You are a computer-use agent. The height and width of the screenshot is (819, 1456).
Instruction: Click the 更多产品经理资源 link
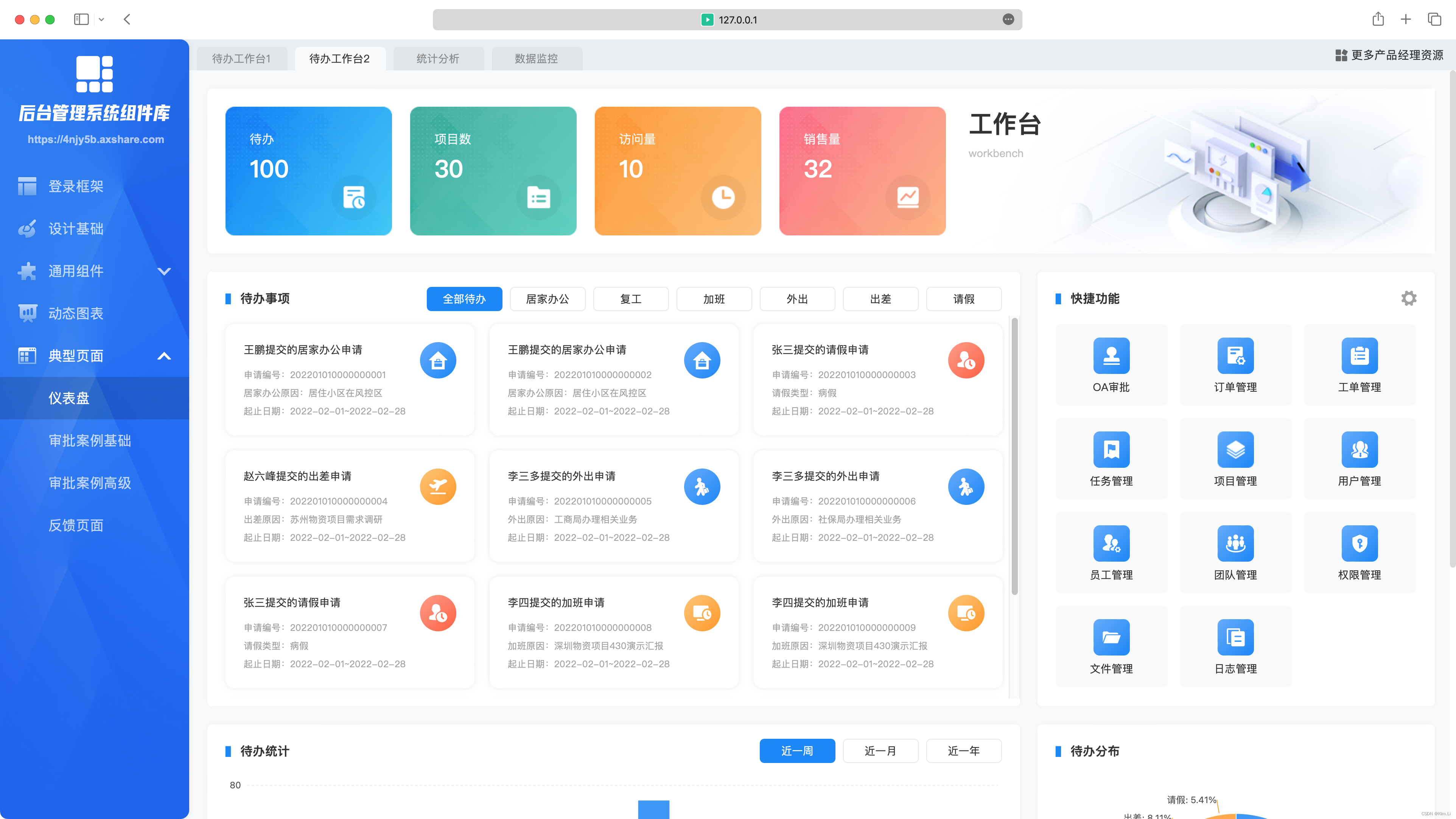pos(1397,55)
